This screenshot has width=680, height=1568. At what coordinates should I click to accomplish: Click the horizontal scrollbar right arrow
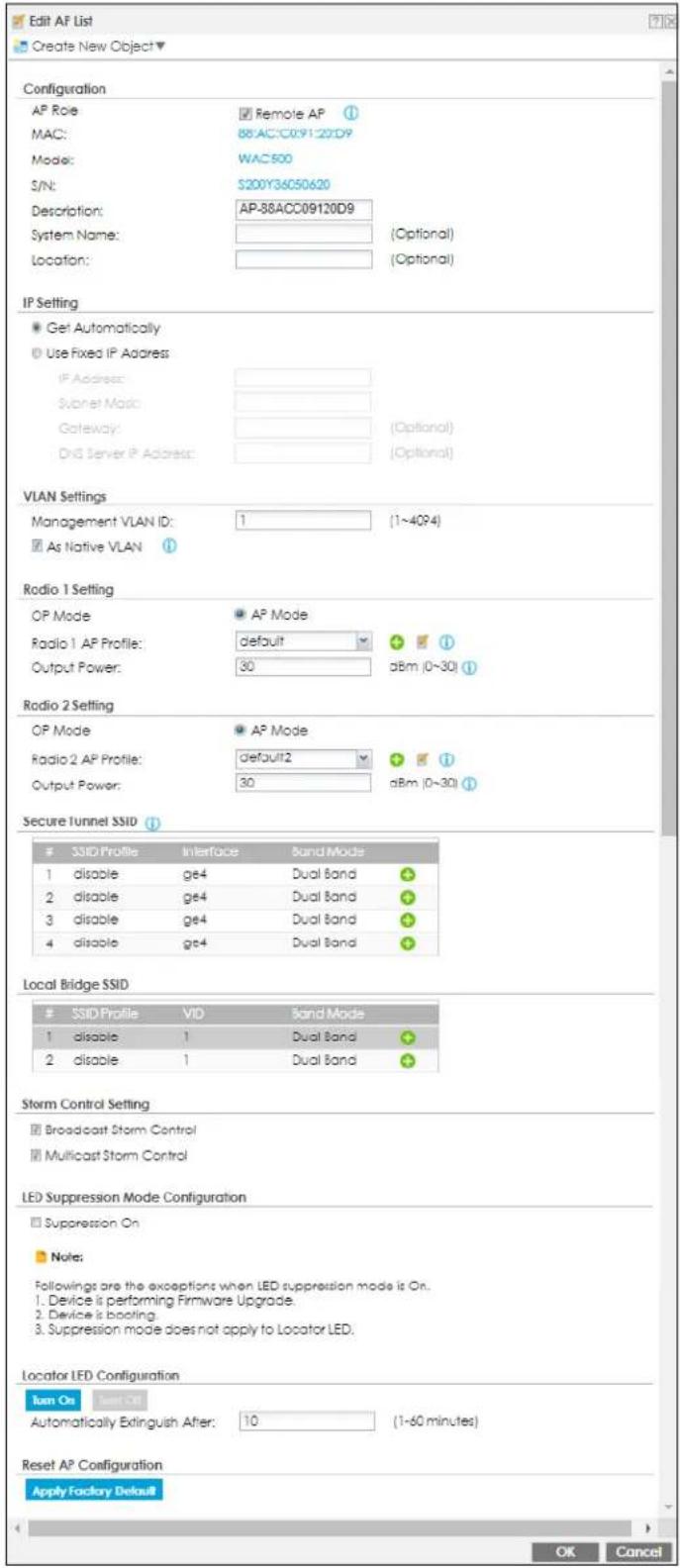pos(649,1529)
